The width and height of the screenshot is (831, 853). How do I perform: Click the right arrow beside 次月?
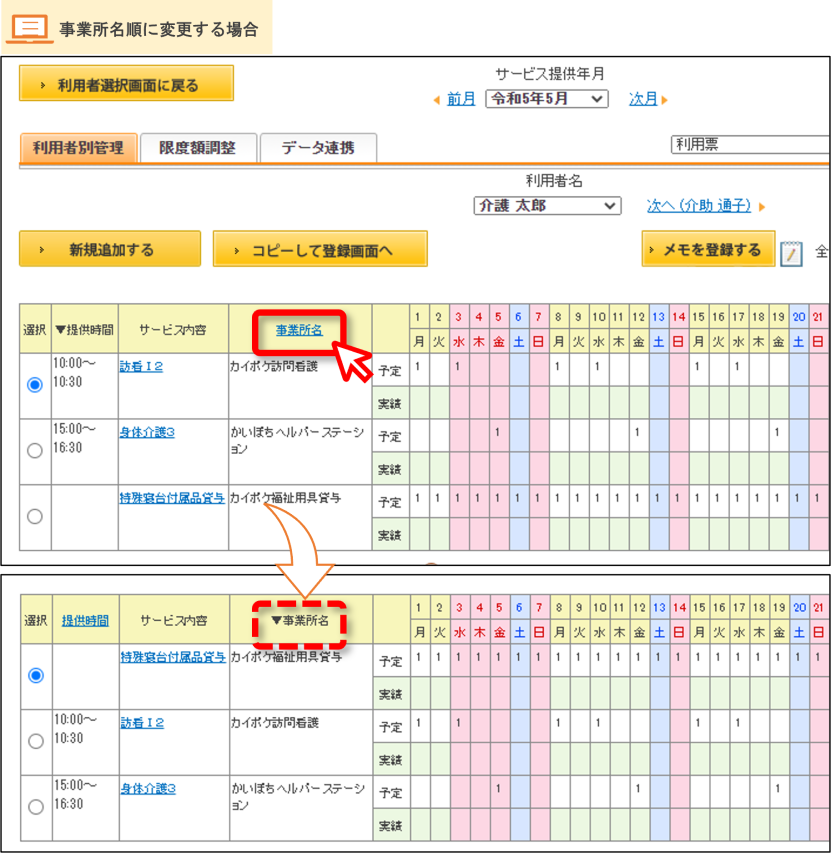(x=664, y=100)
